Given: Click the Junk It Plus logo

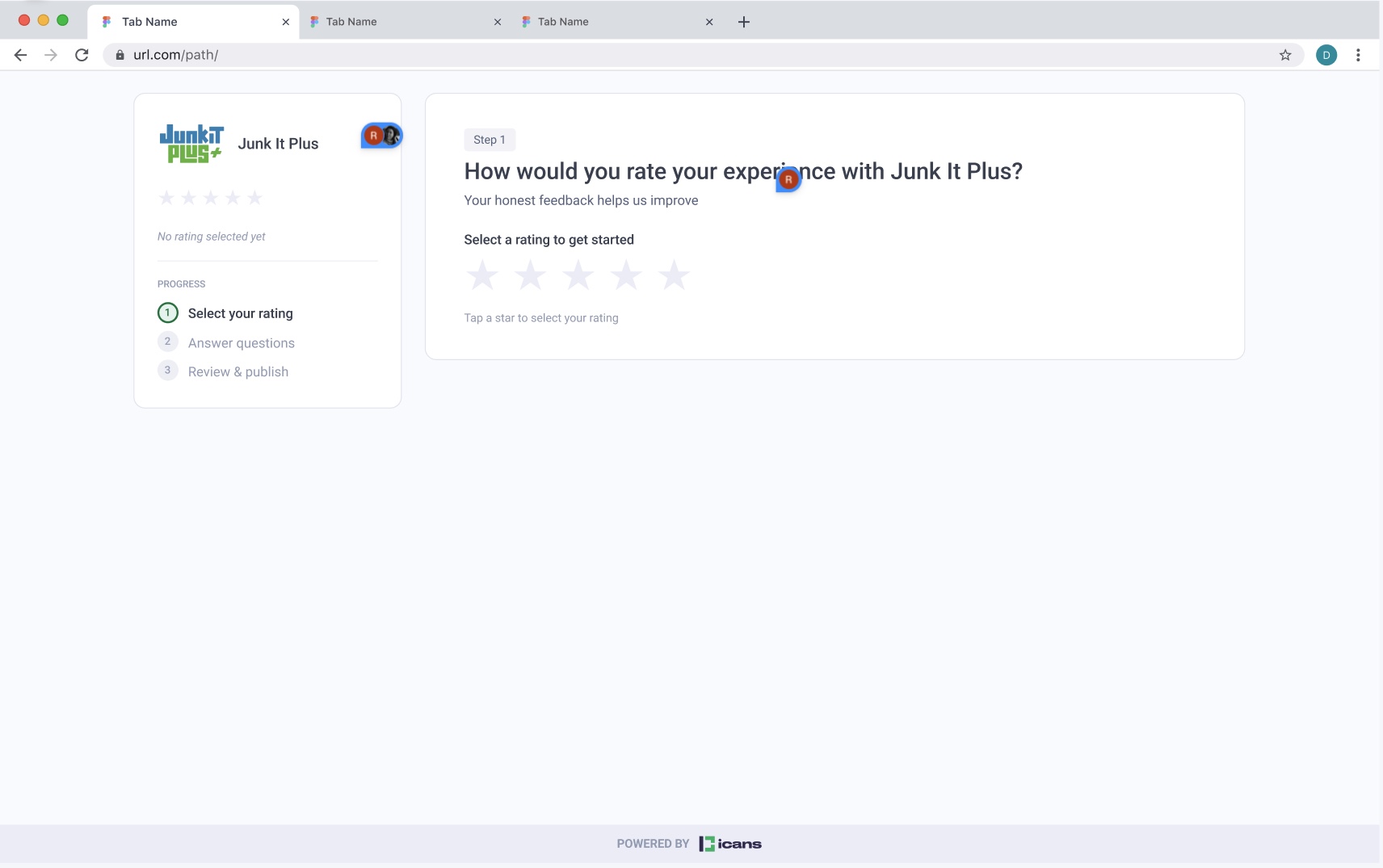Looking at the screenshot, I should (x=191, y=144).
